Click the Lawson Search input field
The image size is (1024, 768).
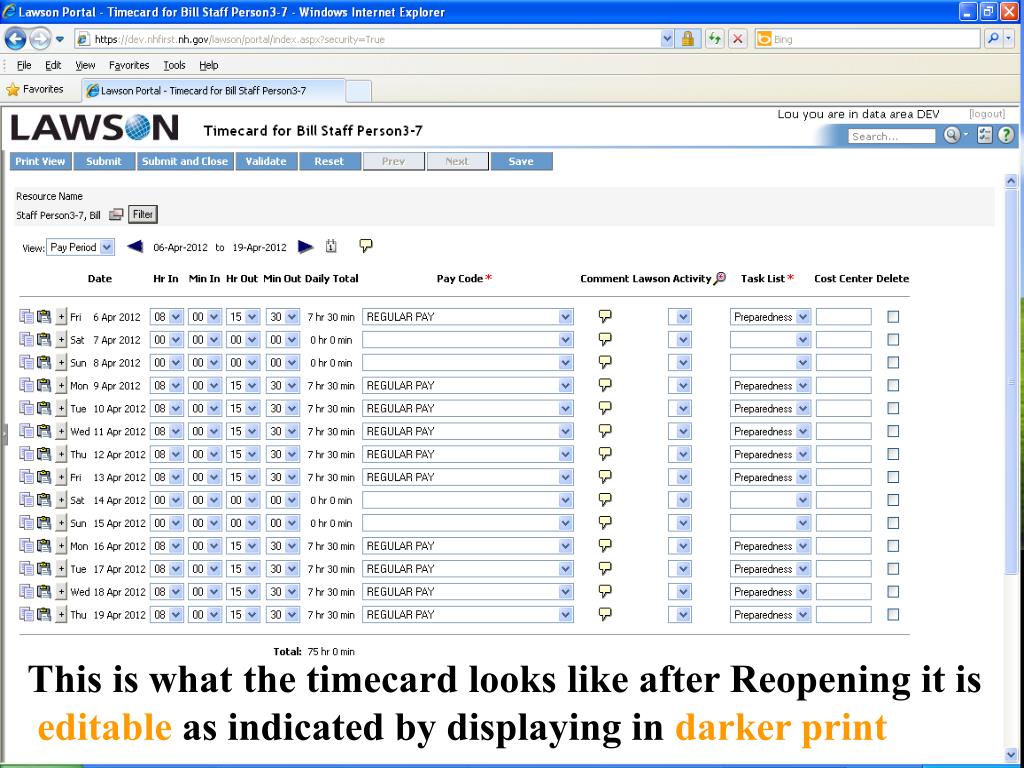(891, 136)
